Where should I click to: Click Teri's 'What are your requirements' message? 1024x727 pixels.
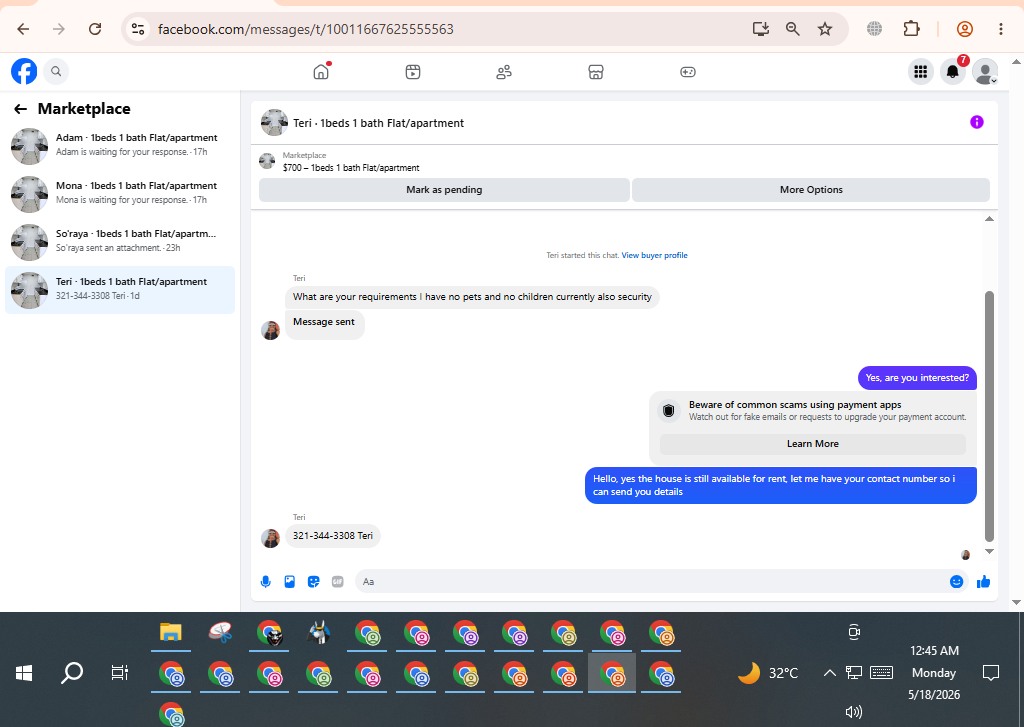472,297
